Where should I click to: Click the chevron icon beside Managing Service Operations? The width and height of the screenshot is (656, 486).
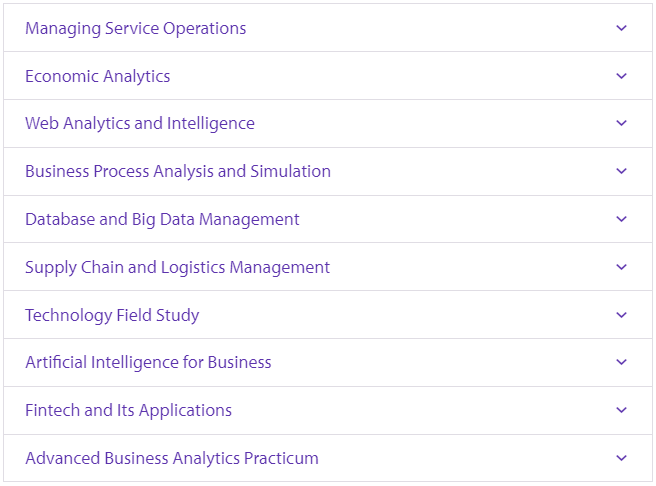(622, 28)
